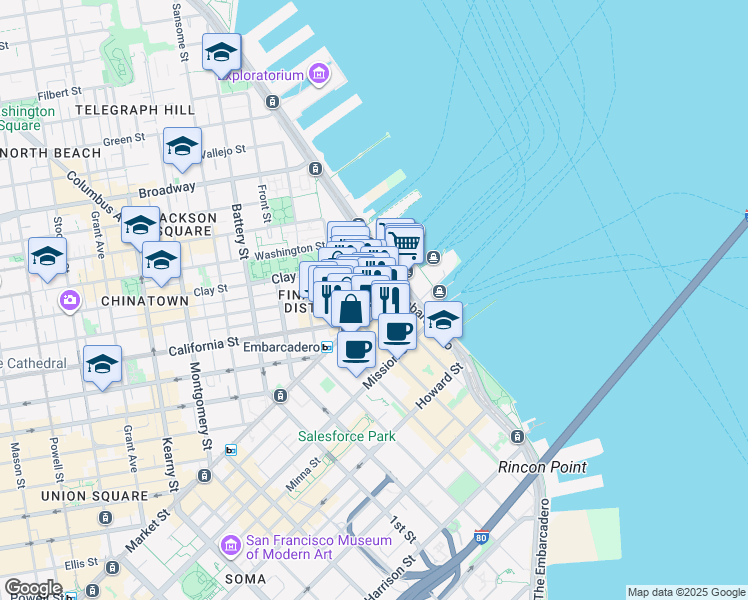The width and height of the screenshot is (748, 600).
Task: Select the tram stop icon on the waterfront near Broadway
Action: coord(315,168)
